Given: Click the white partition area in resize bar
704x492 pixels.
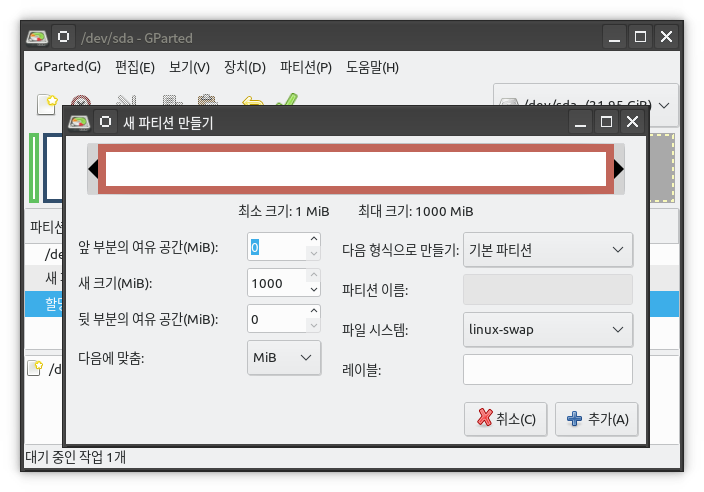Looking at the screenshot, I should (356, 169).
